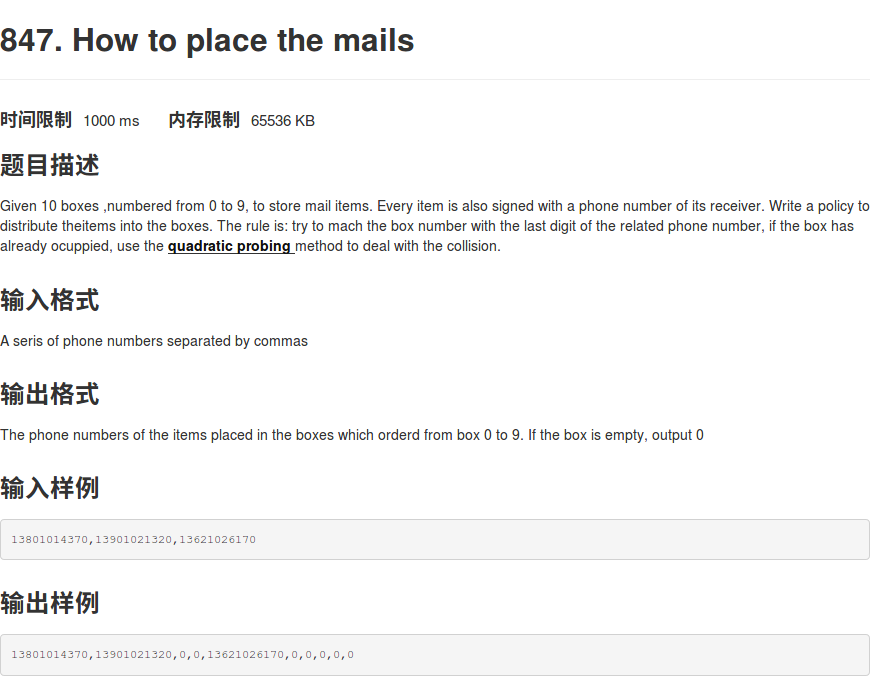Click the phone number 13801014370 in sample input
870x699 pixels.
pos(49,540)
